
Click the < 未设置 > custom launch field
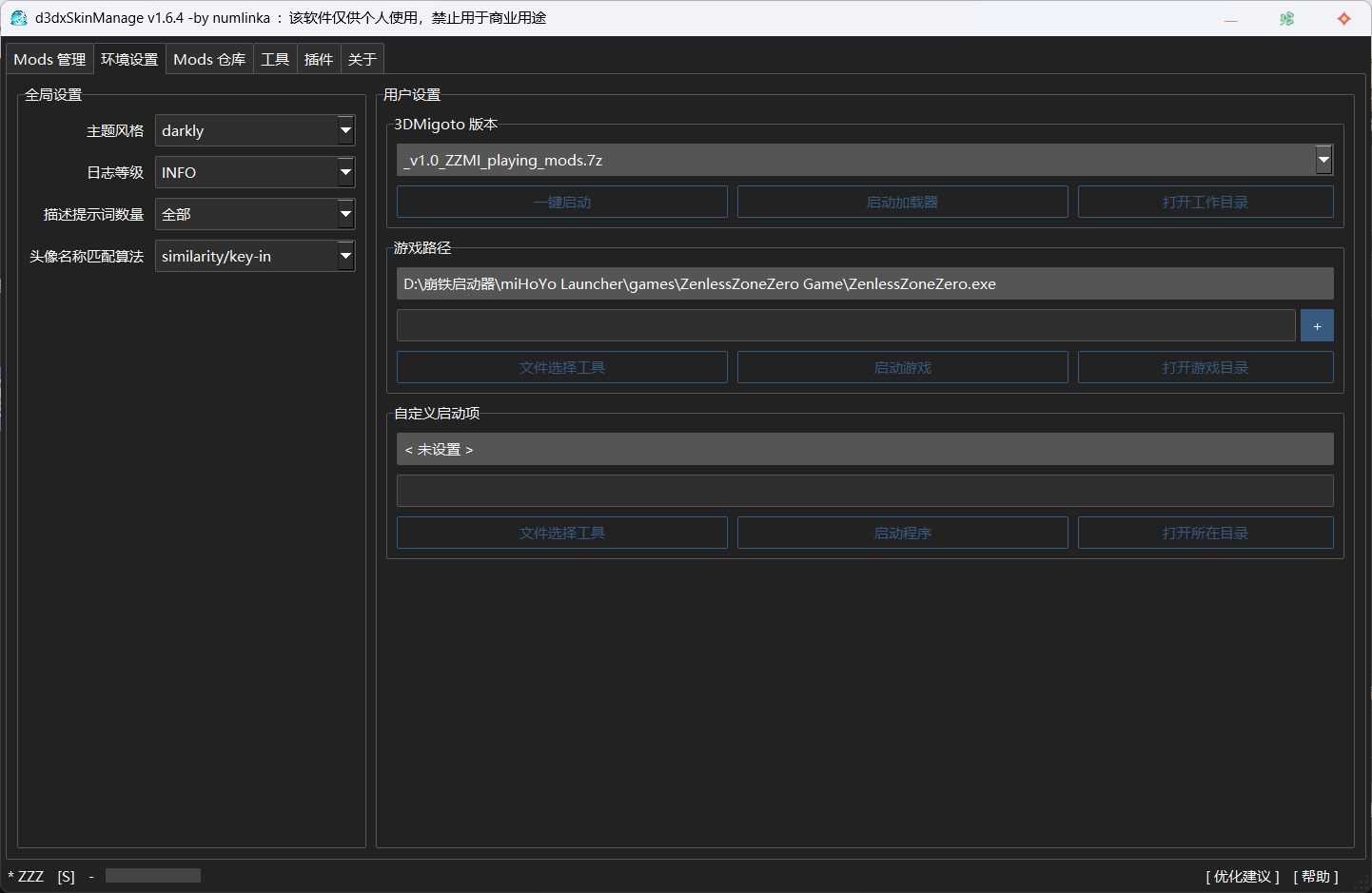(865, 449)
